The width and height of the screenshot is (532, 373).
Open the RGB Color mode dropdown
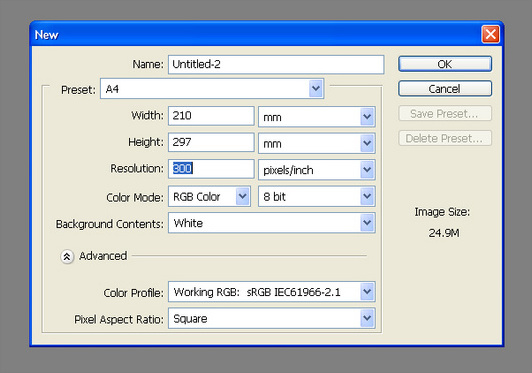[209, 196]
